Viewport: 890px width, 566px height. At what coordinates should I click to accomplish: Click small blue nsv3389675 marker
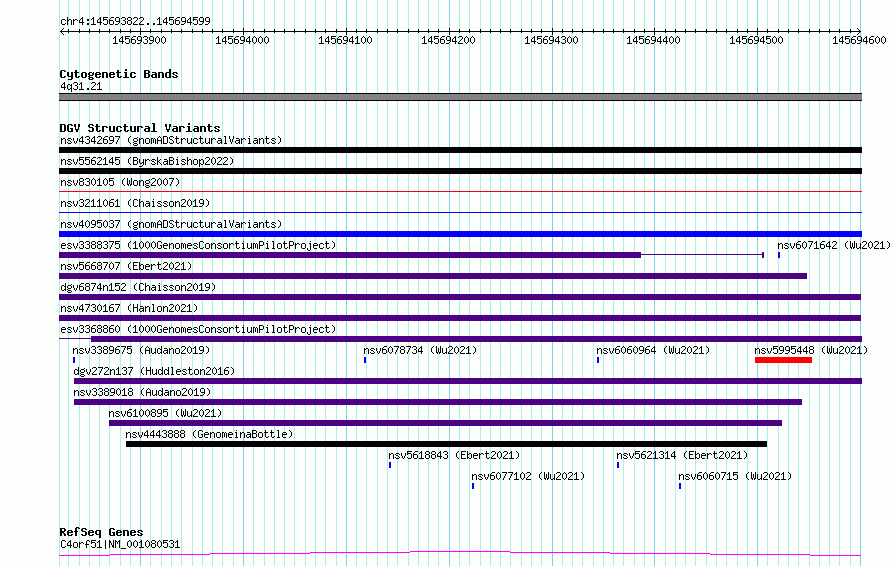74,360
